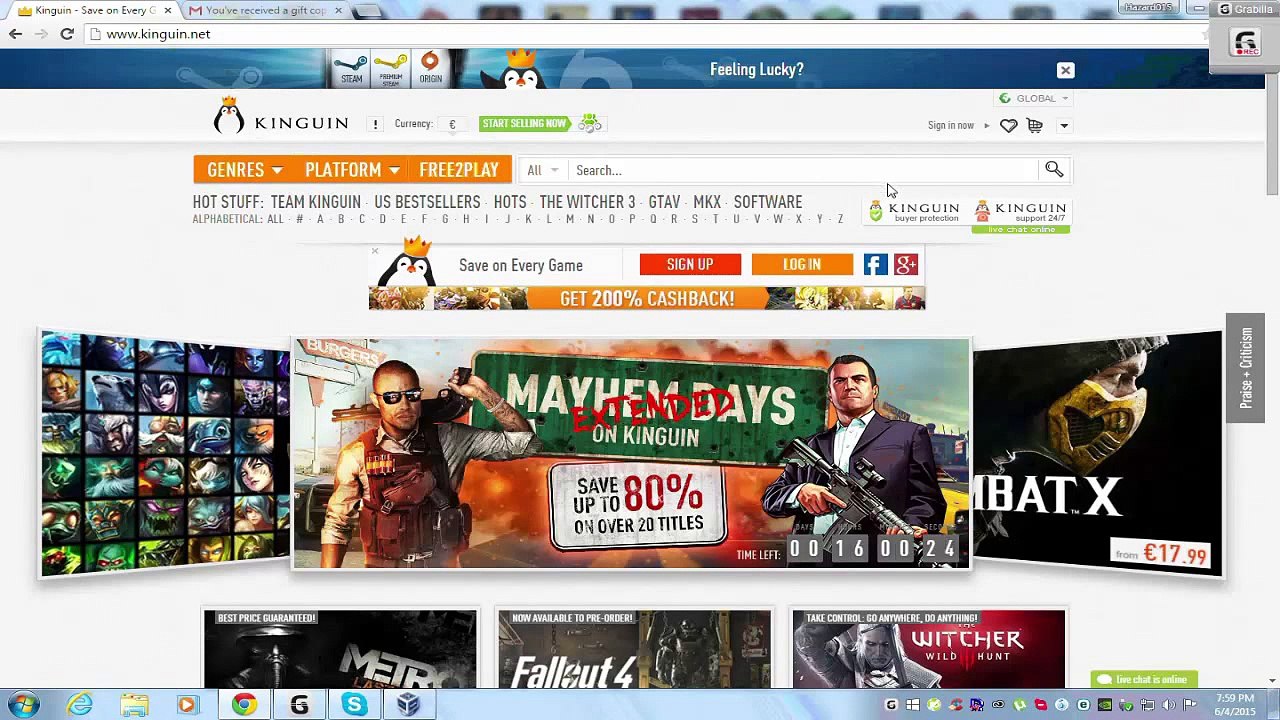Open the Euro currency selector
Screen dimensions: 1280x720
tap(452, 124)
